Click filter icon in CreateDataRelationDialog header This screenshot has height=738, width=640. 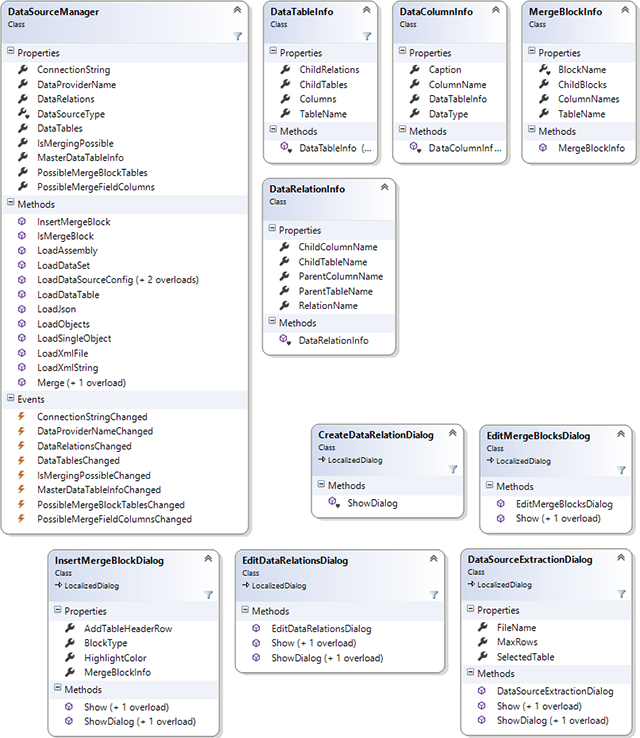tap(453, 469)
